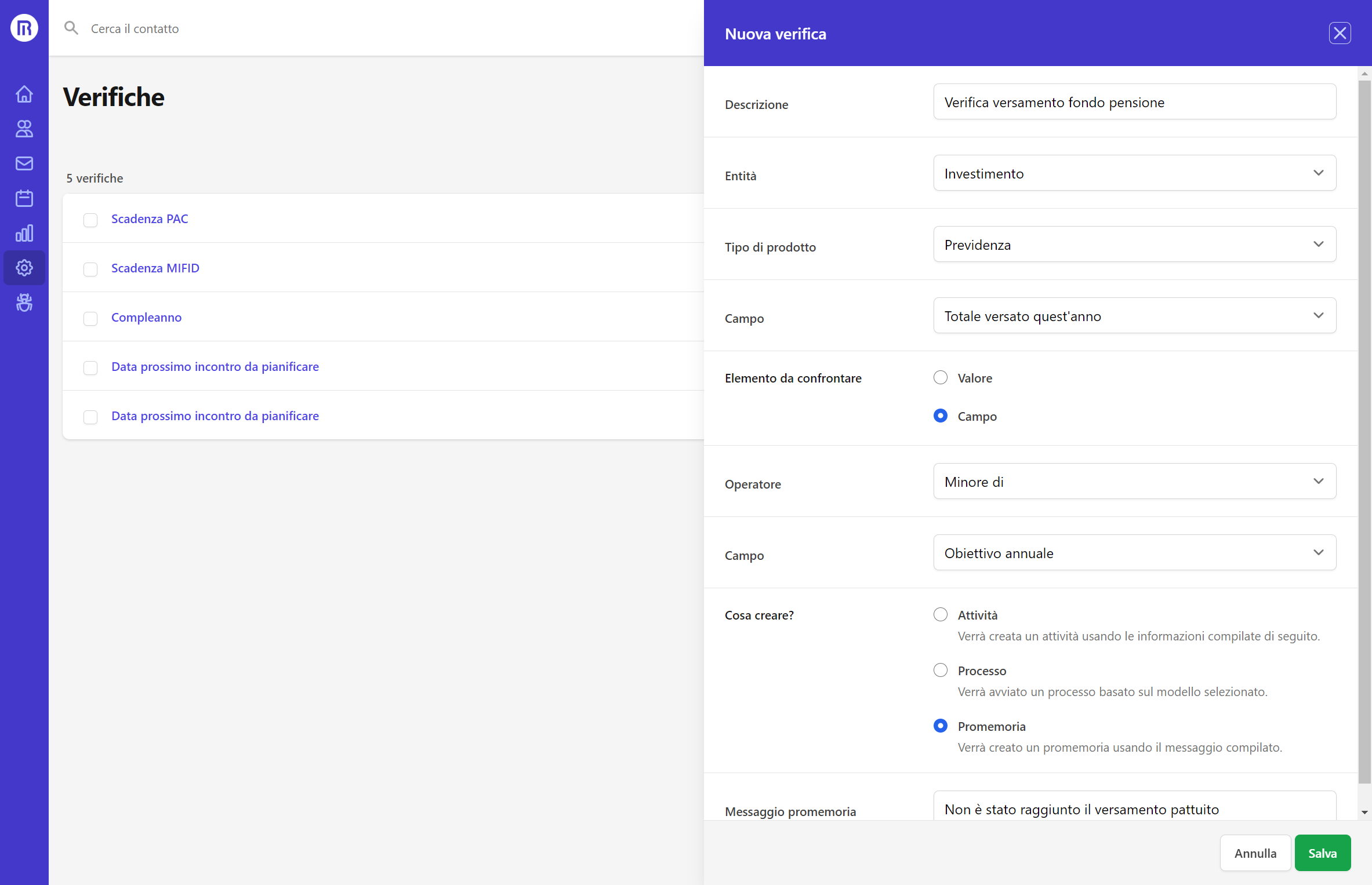This screenshot has height=885, width=1372.
Task: Open the Reports bar-chart icon
Action: (x=24, y=233)
